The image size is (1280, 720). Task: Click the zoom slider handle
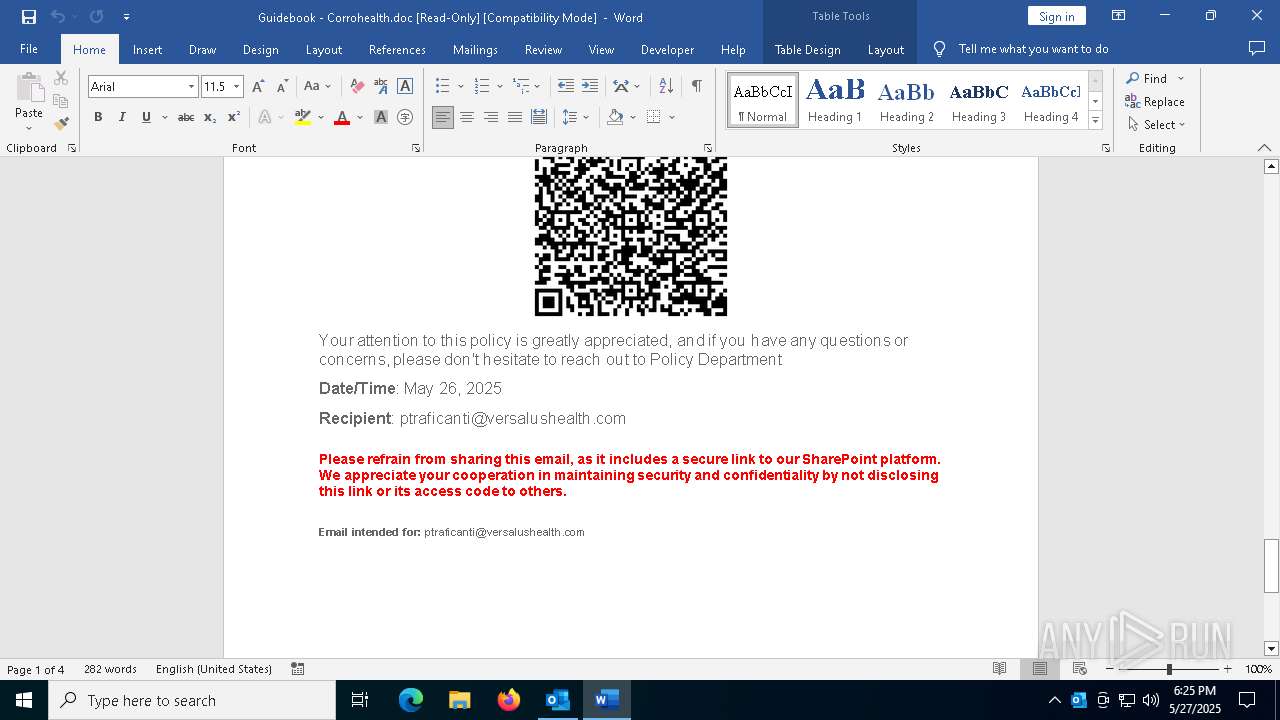pos(1169,669)
